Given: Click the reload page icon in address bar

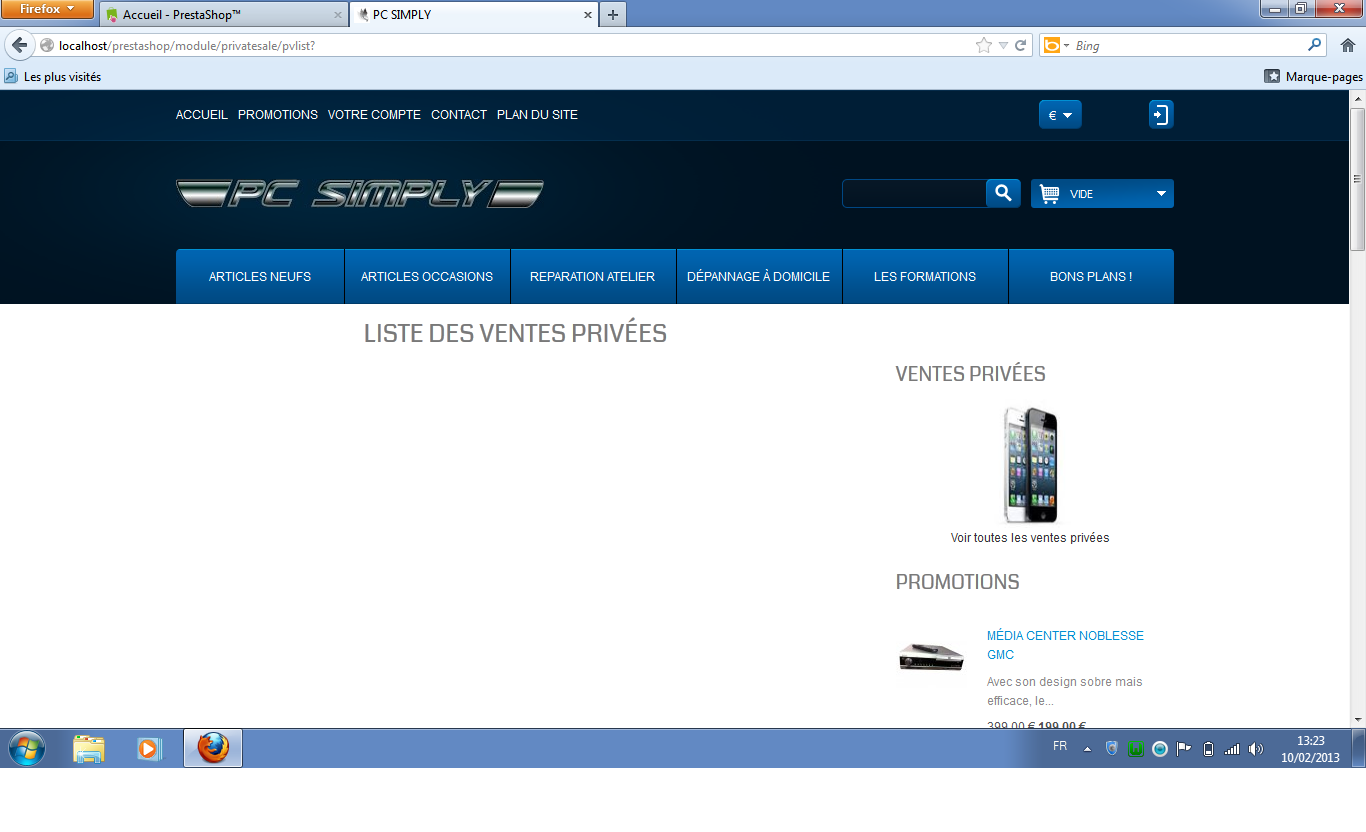Looking at the screenshot, I should coord(1021,45).
